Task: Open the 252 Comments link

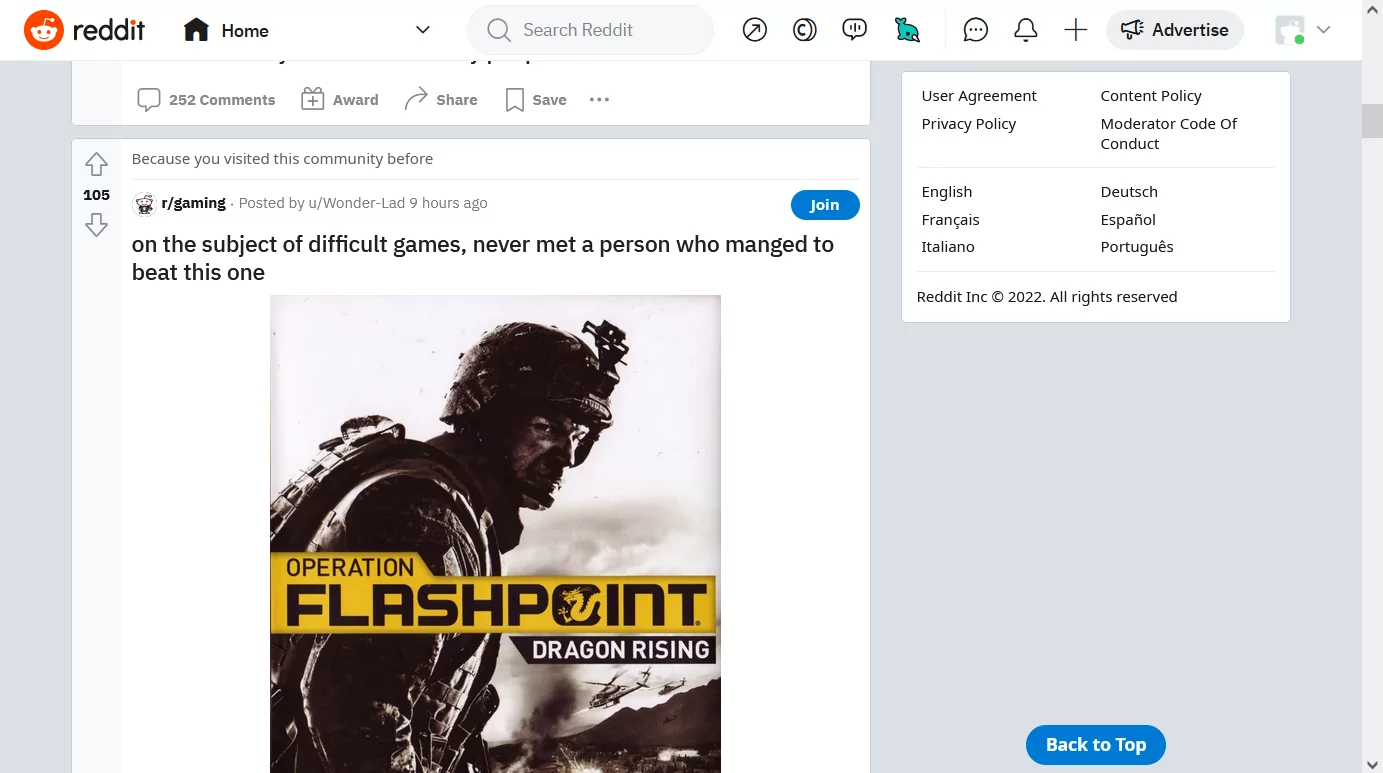Action: click(x=206, y=100)
